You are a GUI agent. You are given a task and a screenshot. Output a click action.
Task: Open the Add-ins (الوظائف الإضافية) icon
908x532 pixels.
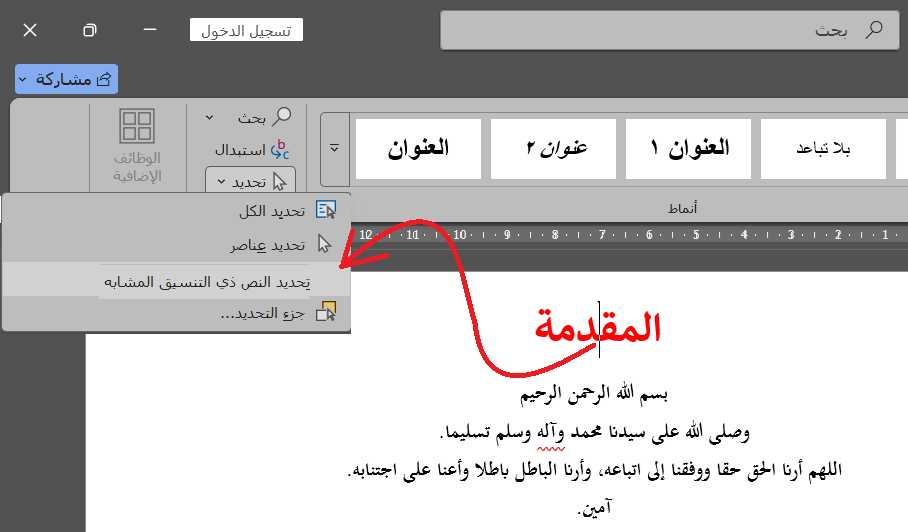[137, 128]
